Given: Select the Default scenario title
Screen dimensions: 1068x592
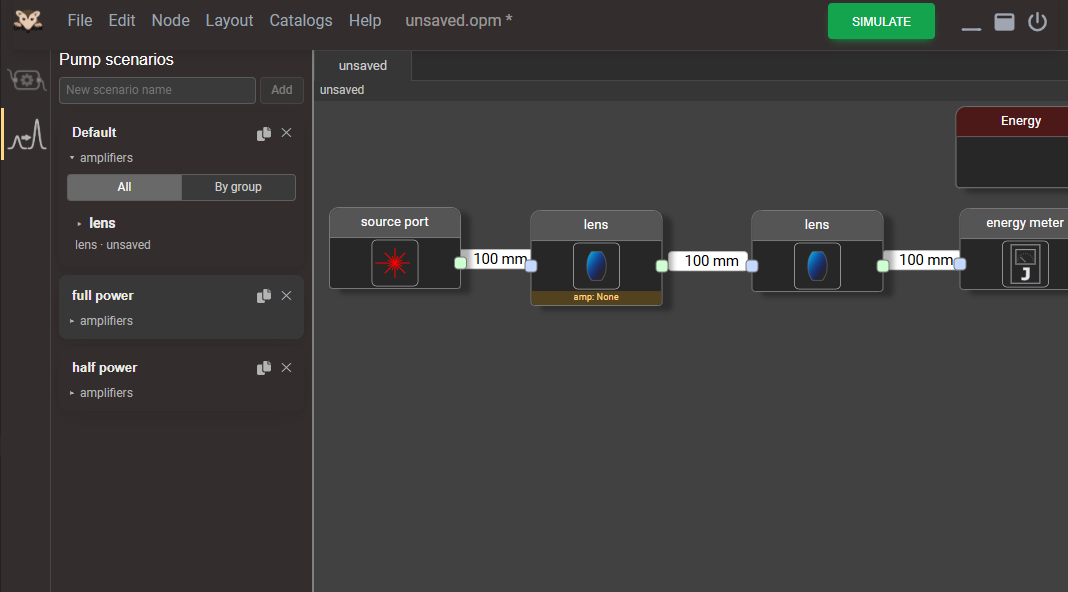Looking at the screenshot, I should coord(94,133).
